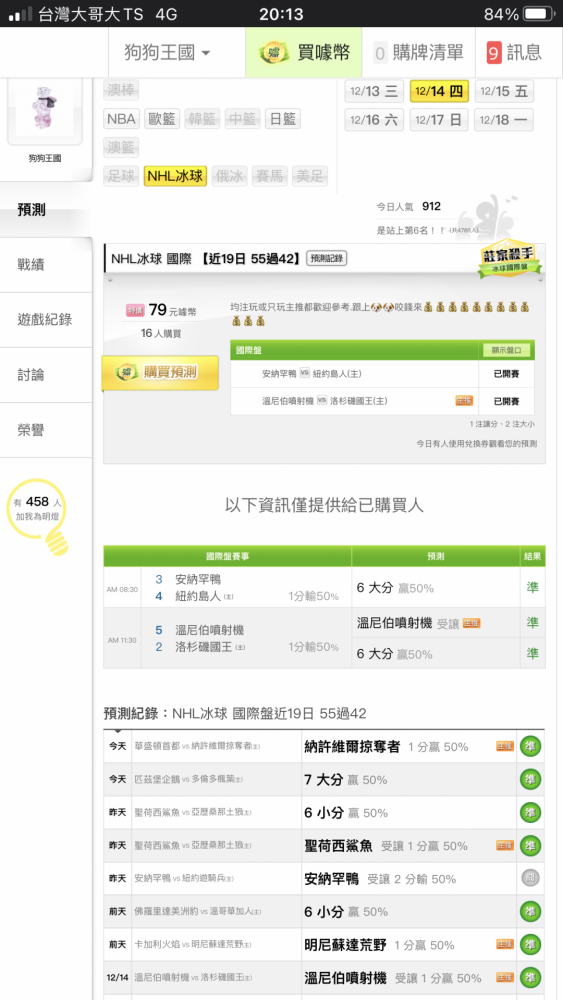This screenshot has width=563, height=1000.
Task: Click the 16 人購買 text
Action: pos(161,334)
